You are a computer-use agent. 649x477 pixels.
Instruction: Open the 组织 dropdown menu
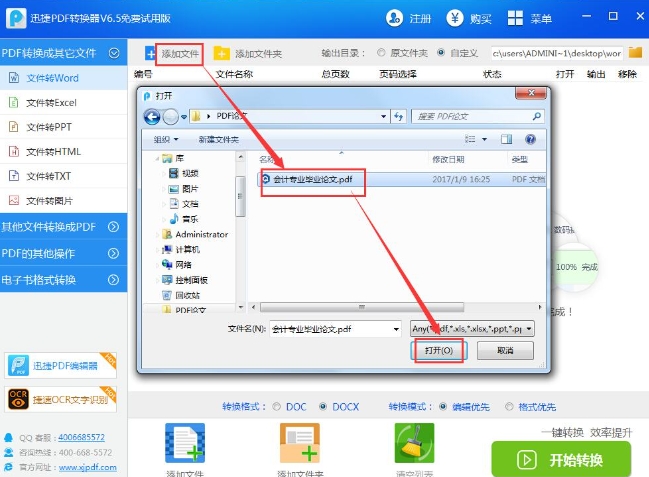[166, 139]
